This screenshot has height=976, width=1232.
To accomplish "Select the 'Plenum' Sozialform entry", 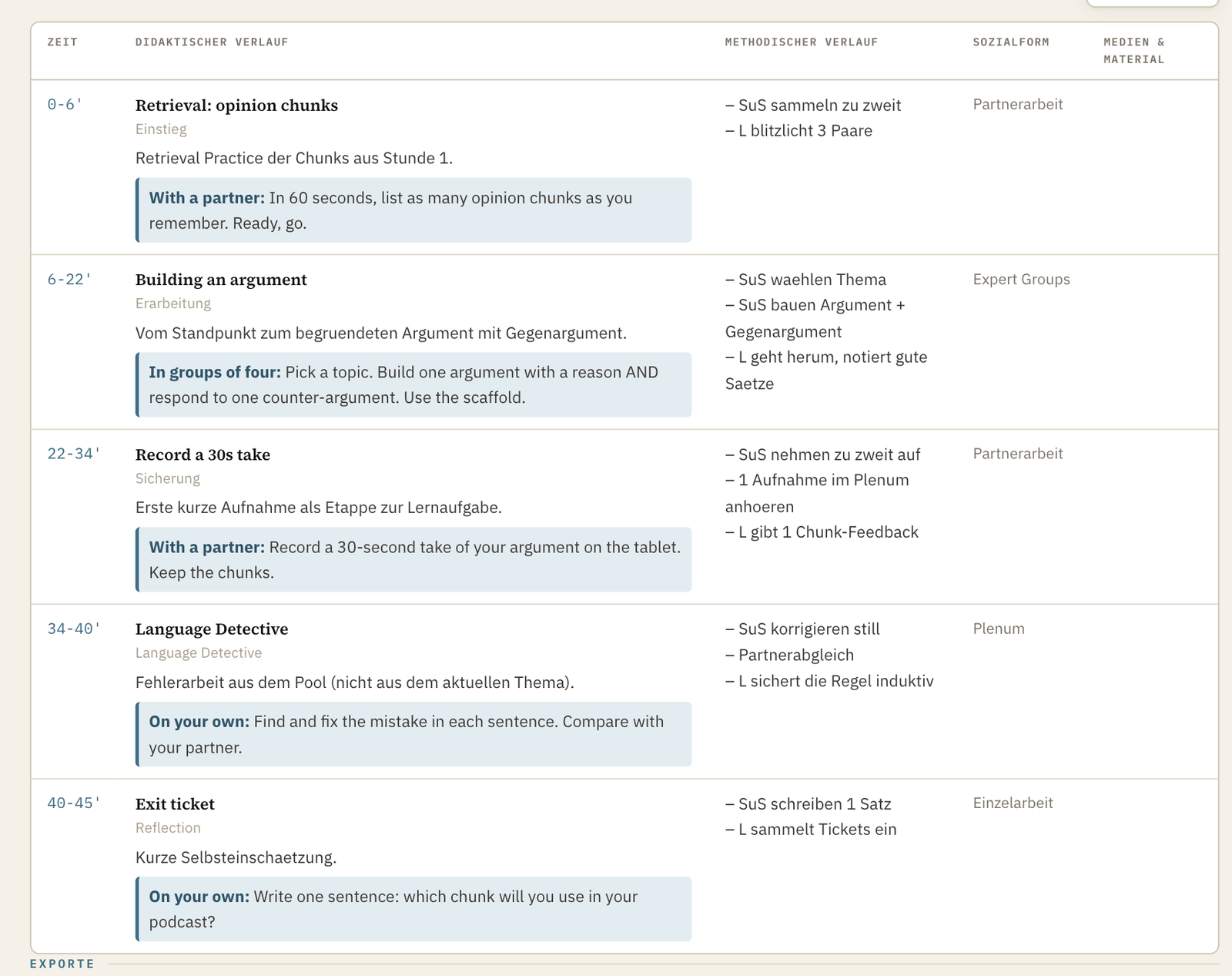I will 999,629.
